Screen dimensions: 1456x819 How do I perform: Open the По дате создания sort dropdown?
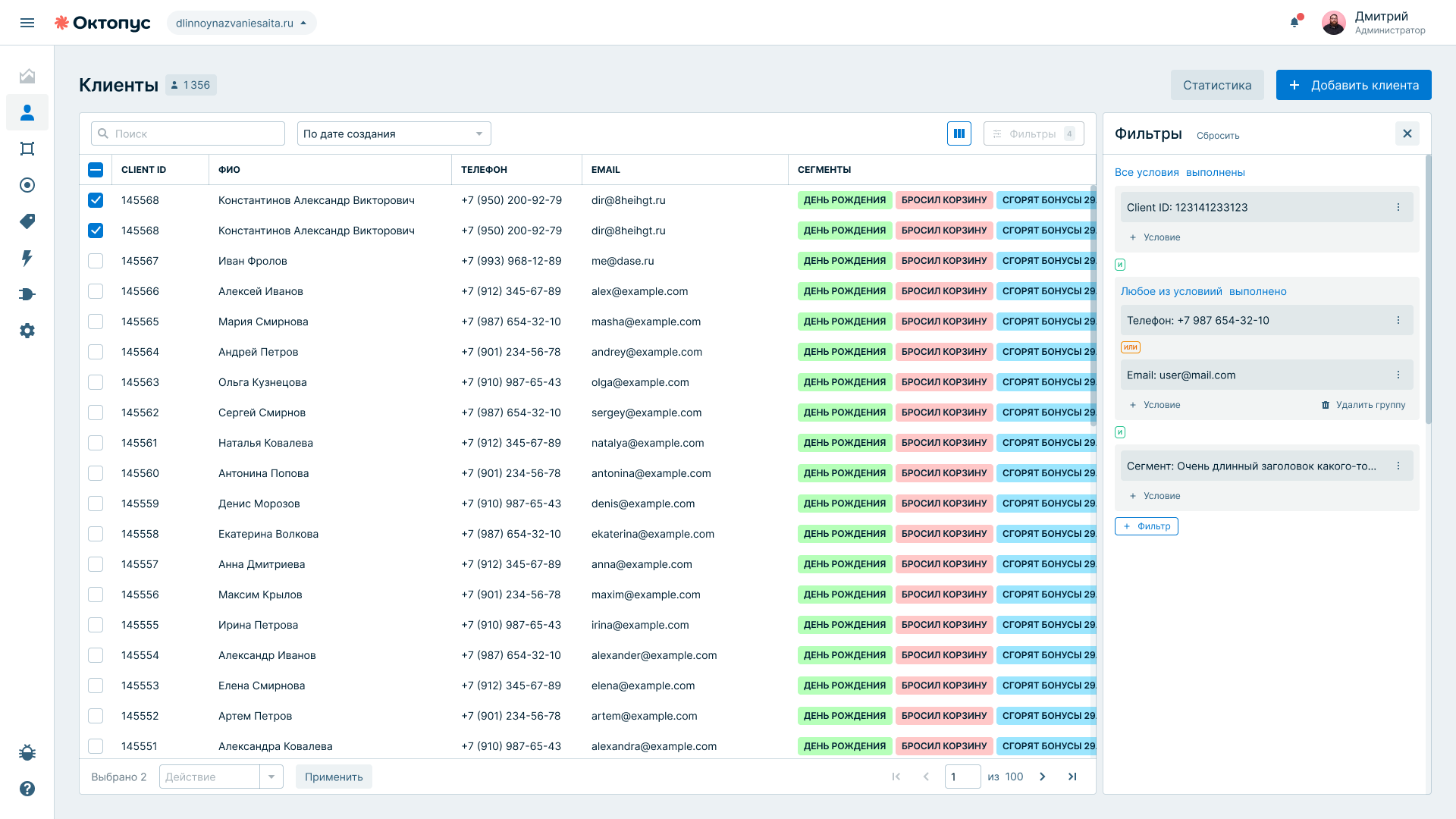[394, 133]
